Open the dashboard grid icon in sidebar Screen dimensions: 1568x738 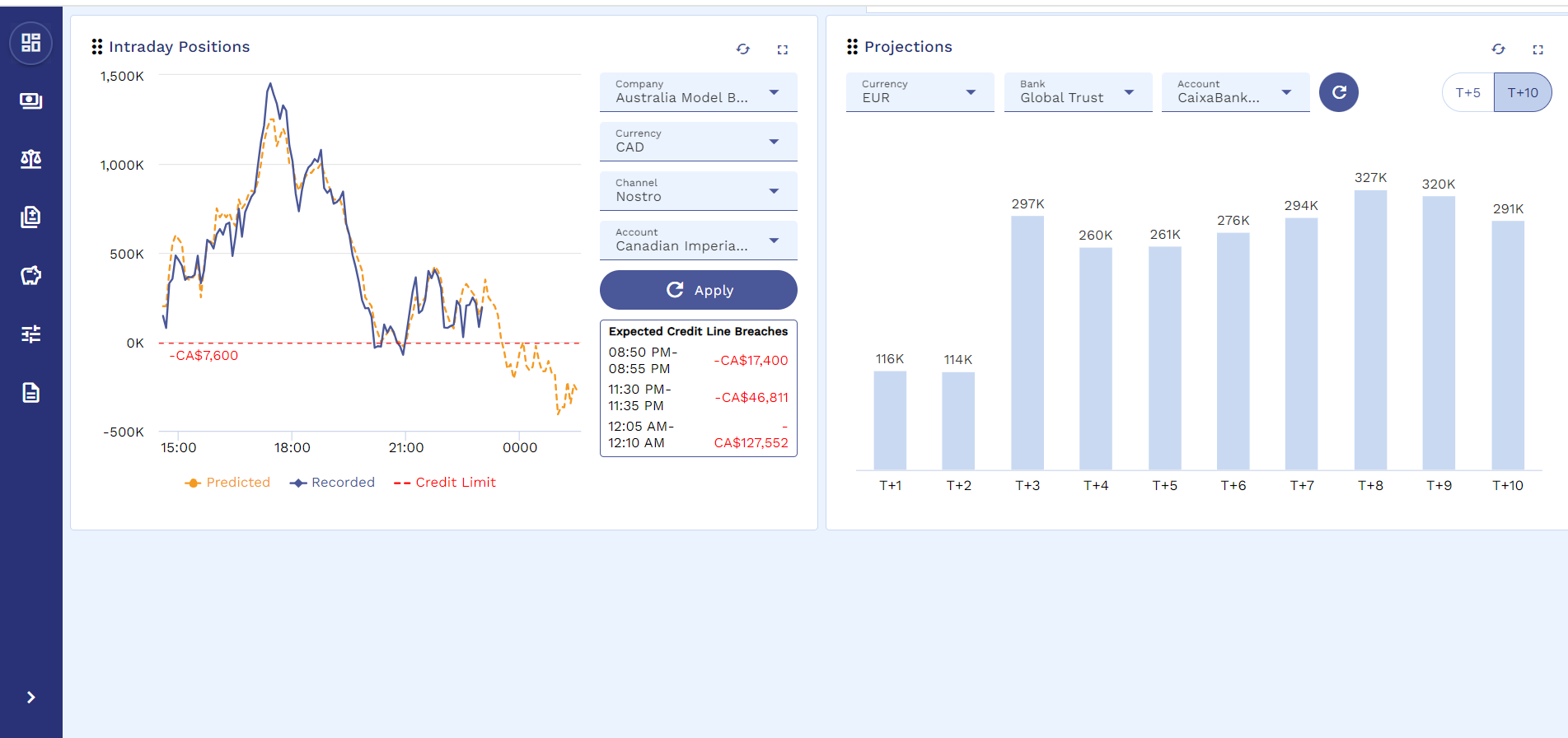pos(30,43)
